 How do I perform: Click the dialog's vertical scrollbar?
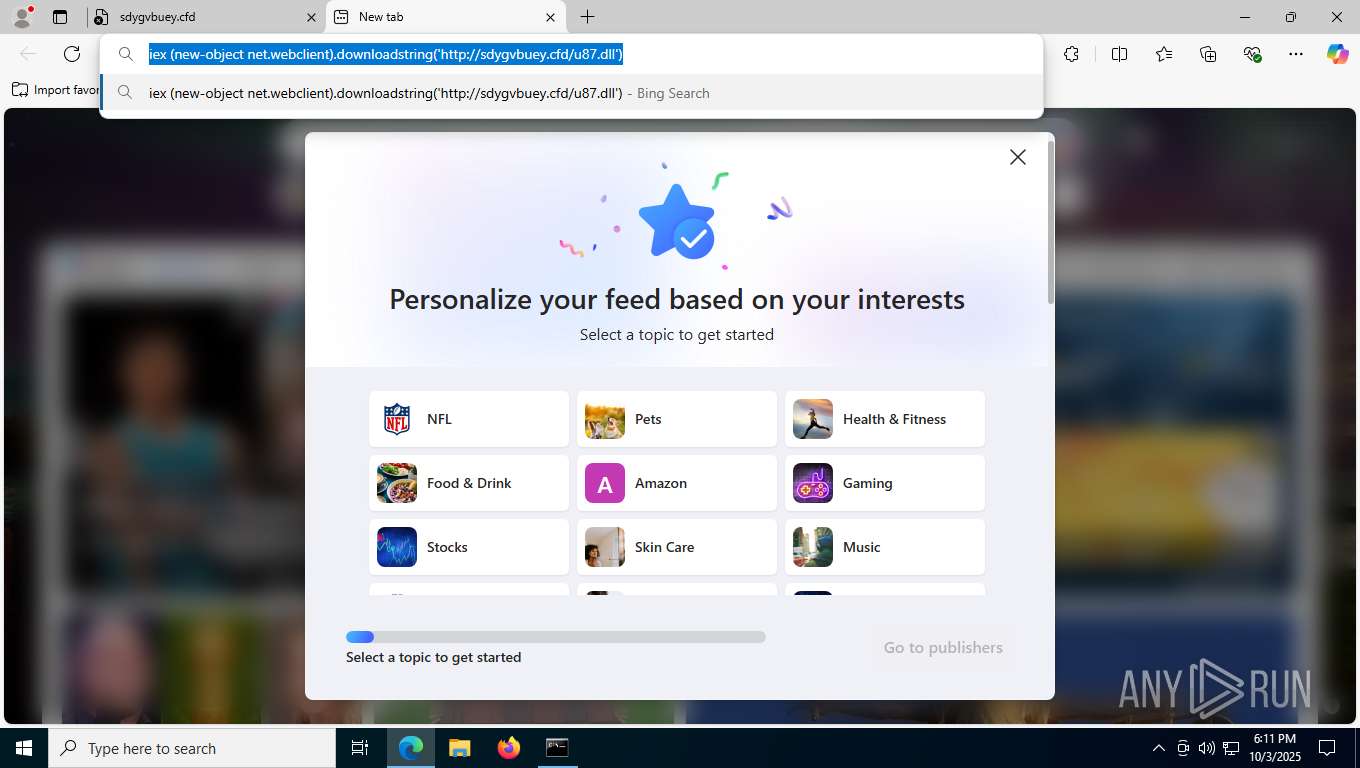click(x=1050, y=222)
